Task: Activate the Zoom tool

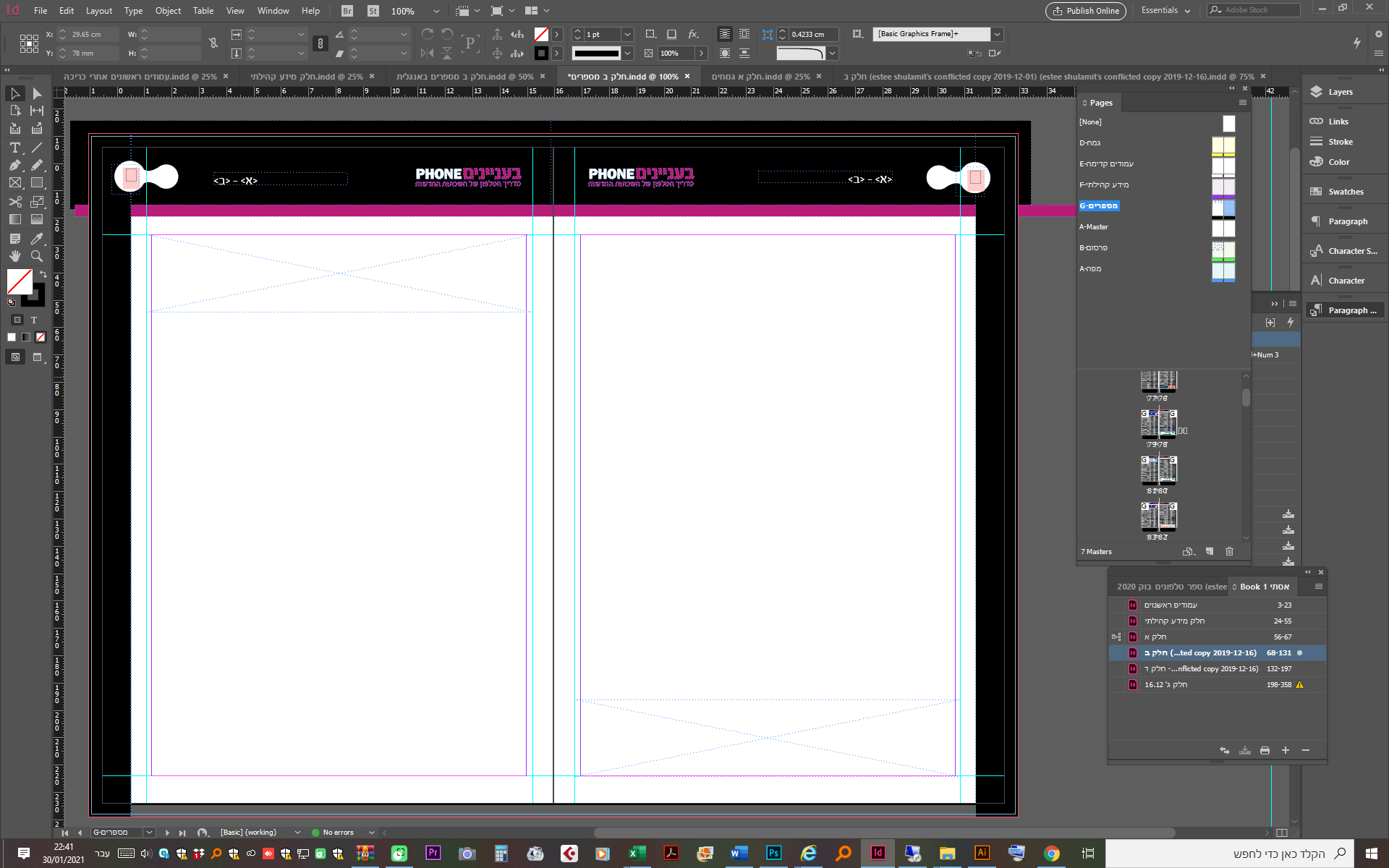Action: click(37, 256)
